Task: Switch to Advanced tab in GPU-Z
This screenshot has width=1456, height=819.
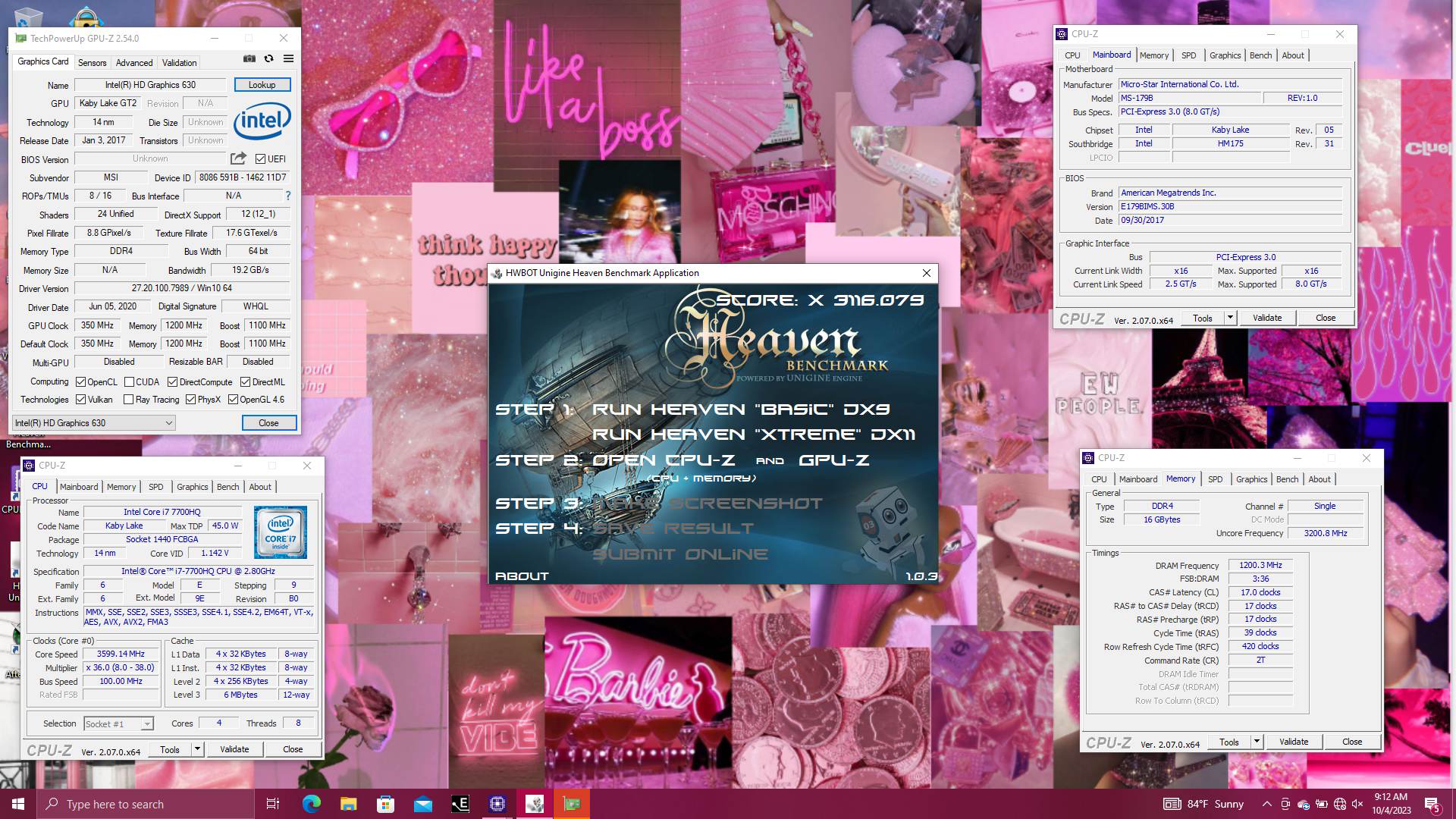Action: 134,63
